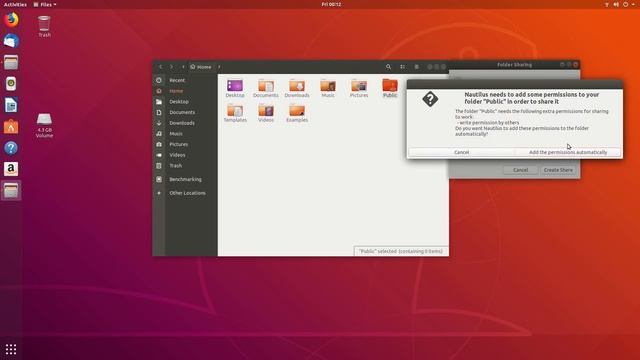Select the Music folder icon
The height and width of the screenshot is (360, 640).
pyautogui.click(x=328, y=88)
